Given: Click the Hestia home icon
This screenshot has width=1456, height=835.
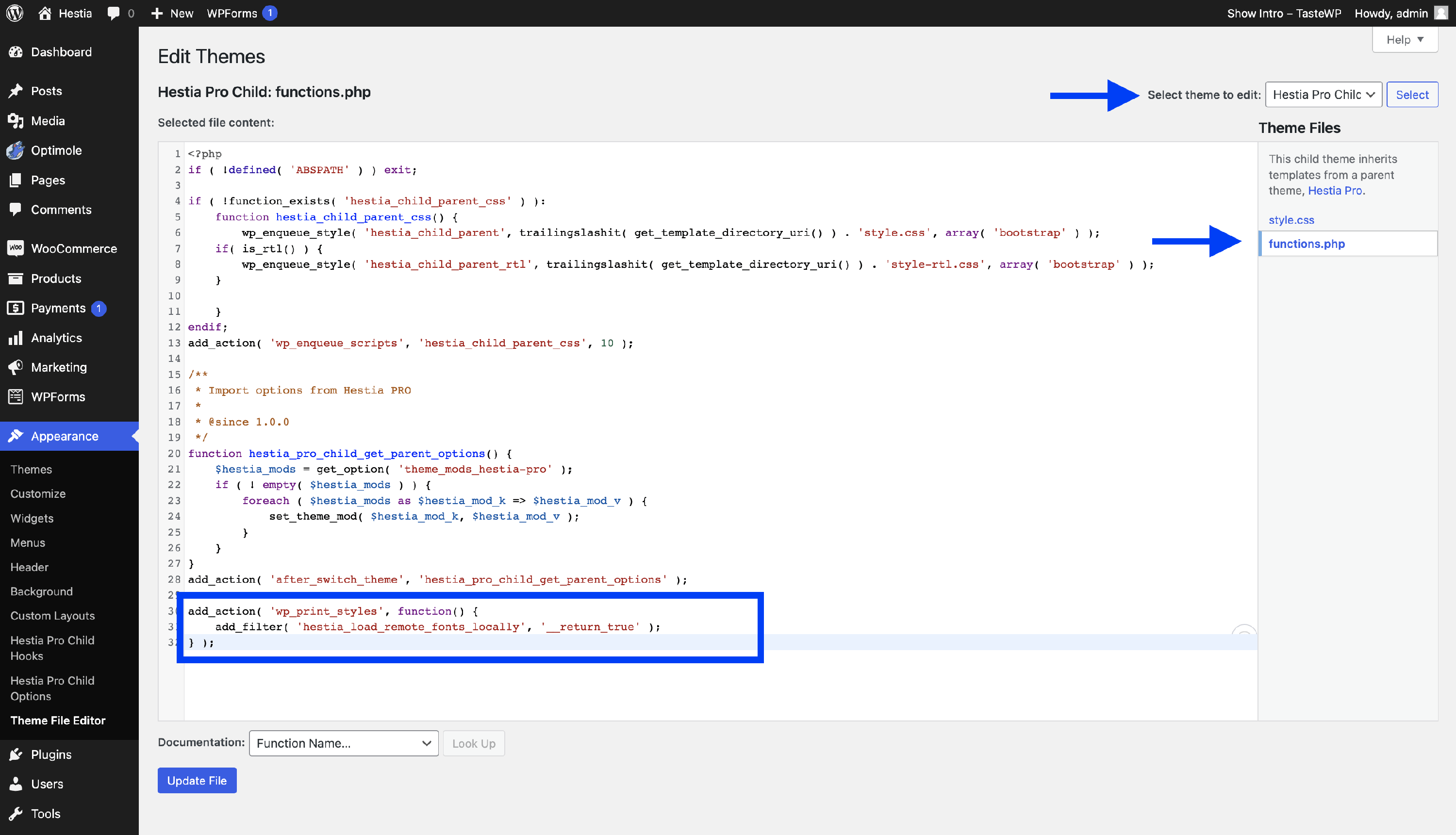Looking at the screenshot, I should (x=45, y=13).
